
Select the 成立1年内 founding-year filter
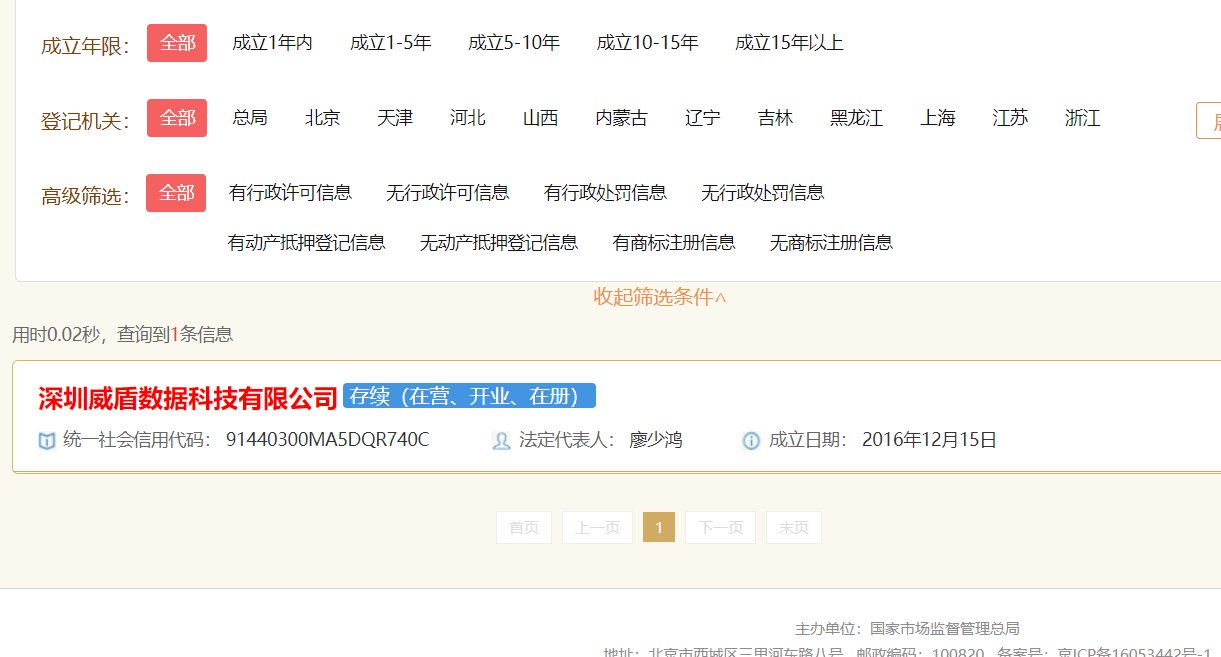[x=273, y=43]
